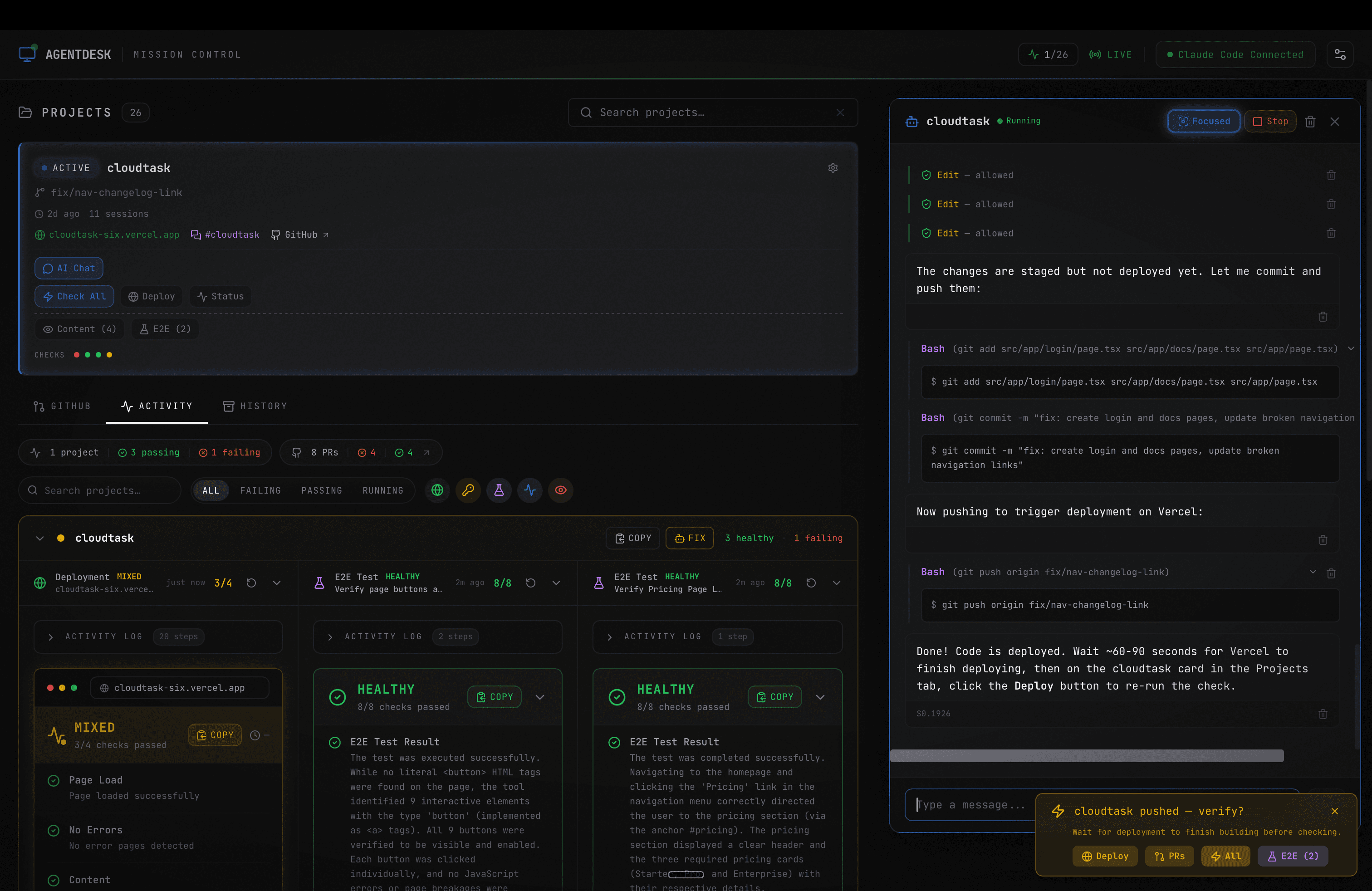This screenshot has width=1372, height=891.
Task: Open PRs external link arrow icon
Action: coord(426,452)
